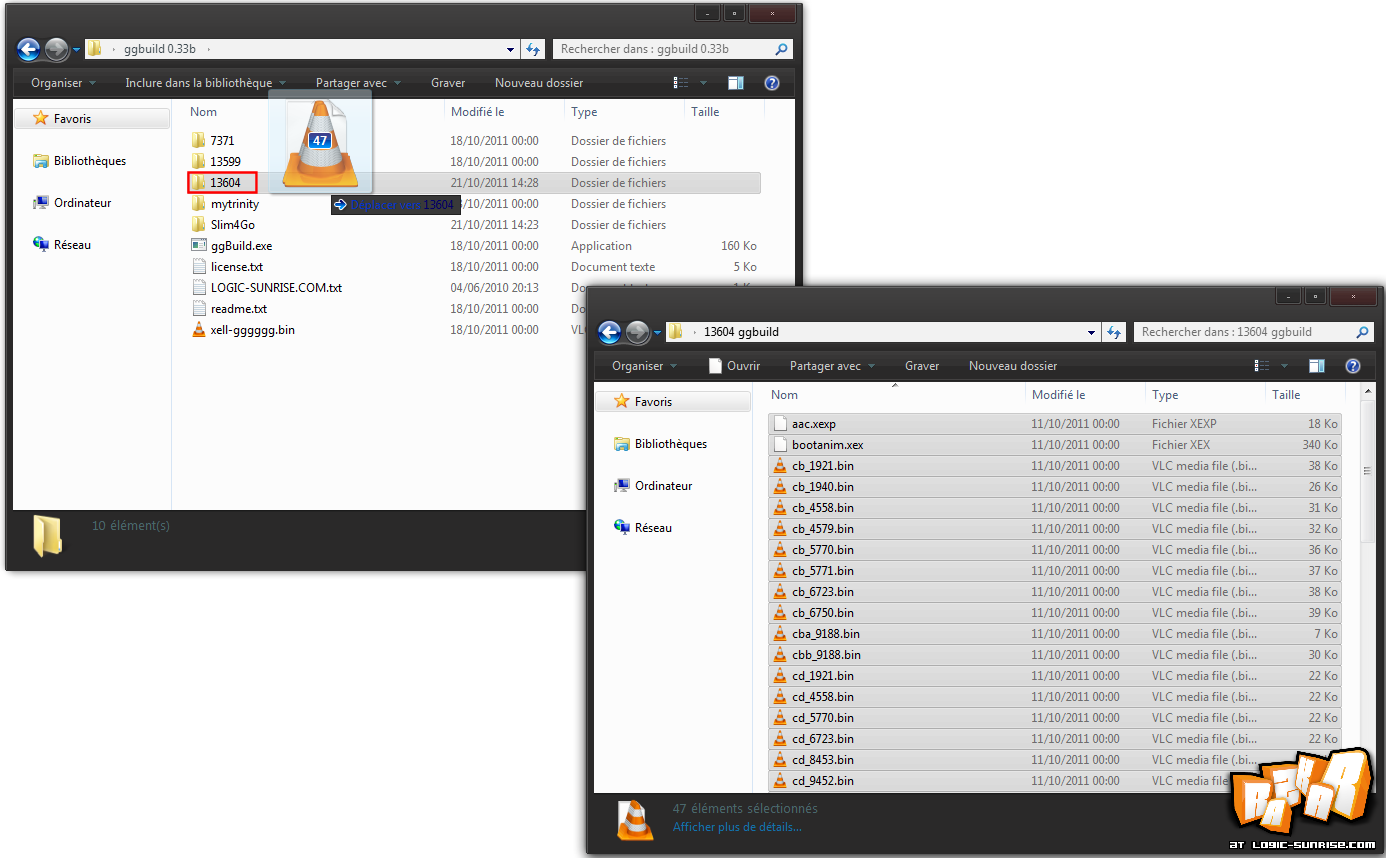The height and width of the screenshot is (858, 1386).
Task: Click Afficher plus de détails link
Action: click(737, 827)
